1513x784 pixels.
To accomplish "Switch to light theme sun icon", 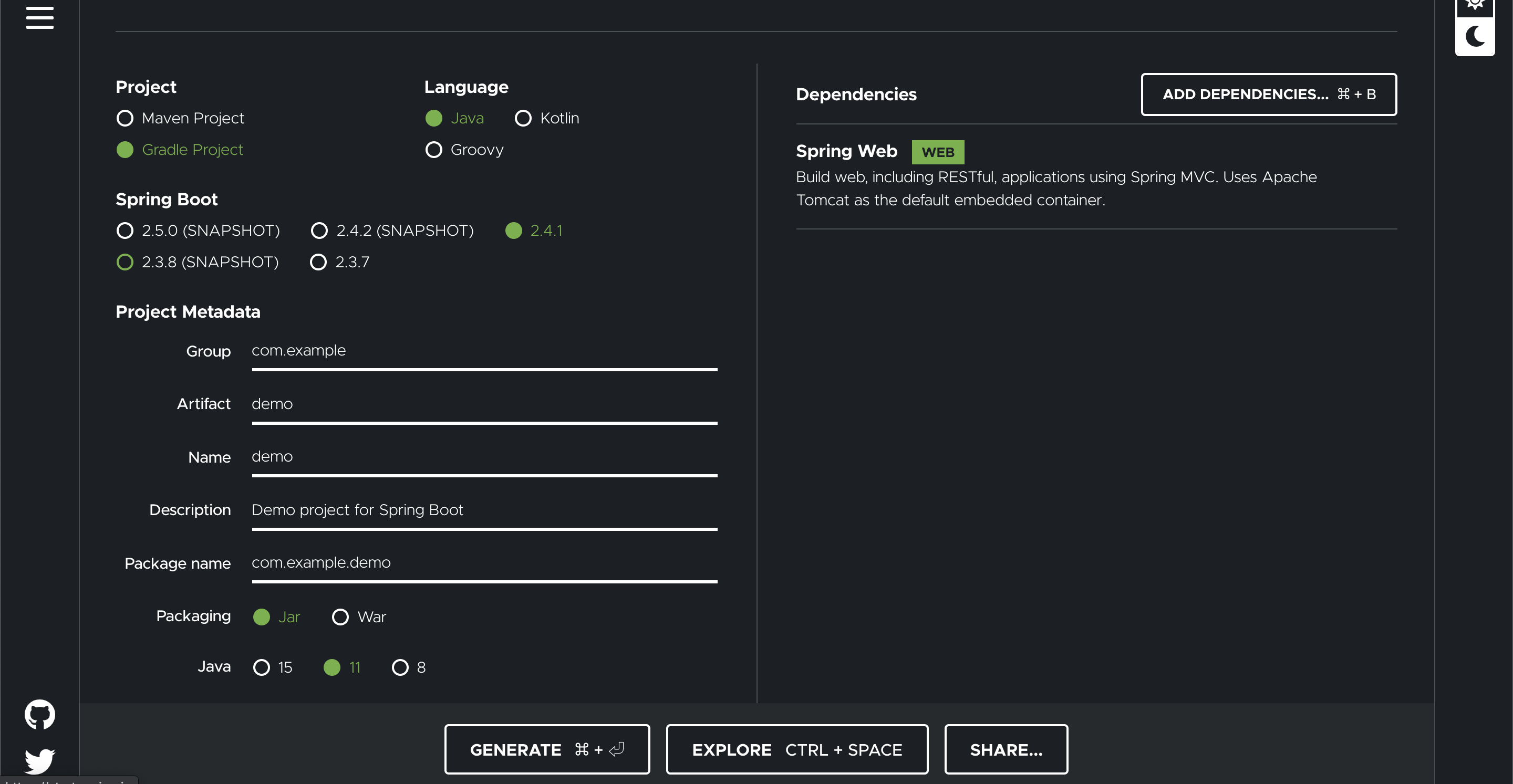I will [x=1474, y=5].
